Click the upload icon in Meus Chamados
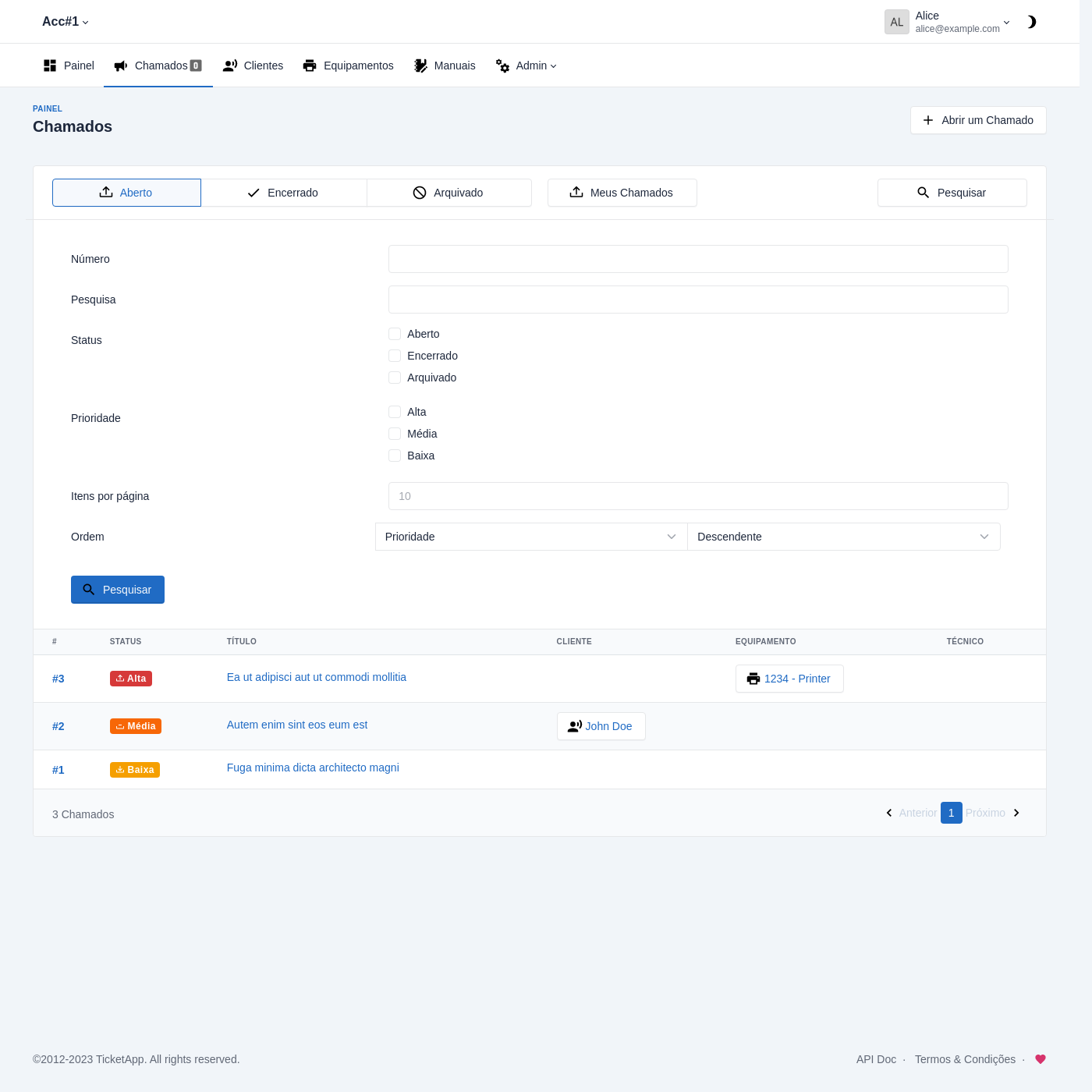This screenshot has height=1092, width=1092. point(576,193)
